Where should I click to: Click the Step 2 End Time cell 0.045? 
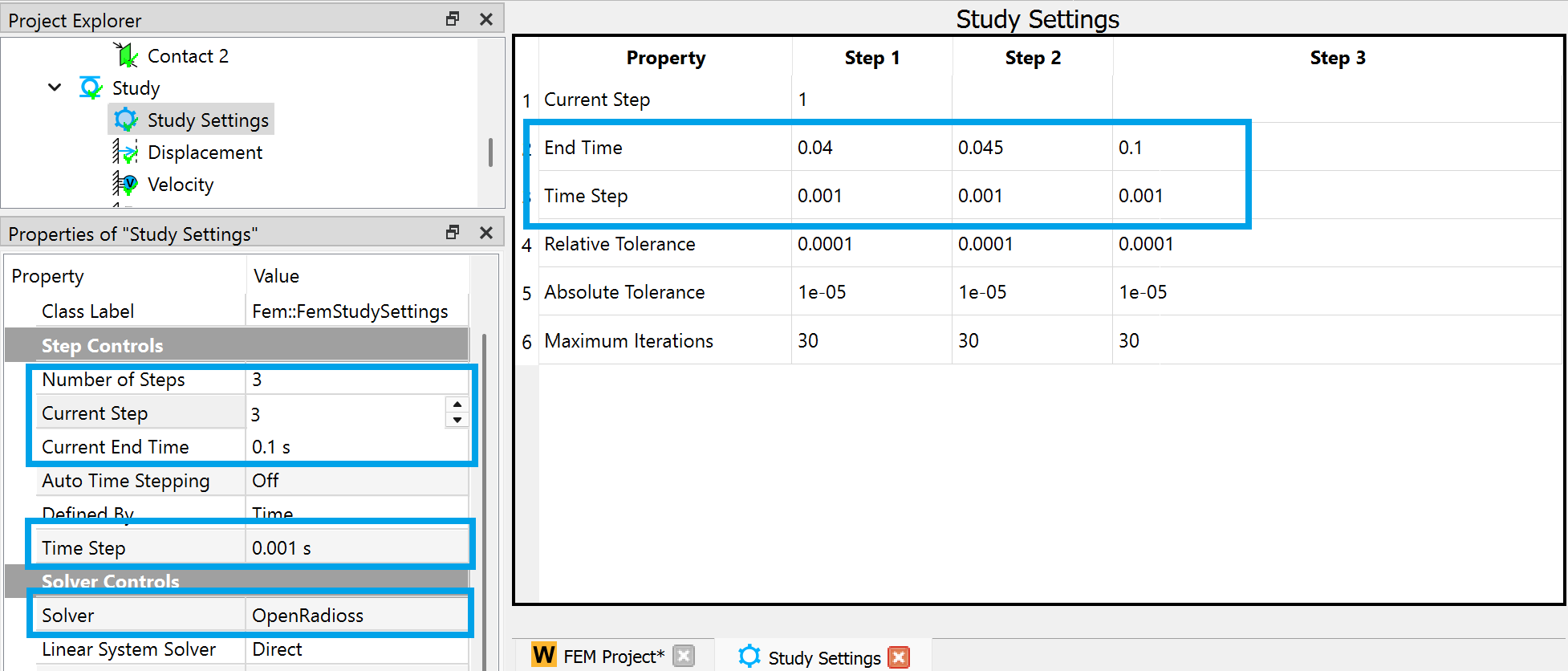click(1032, 147)
